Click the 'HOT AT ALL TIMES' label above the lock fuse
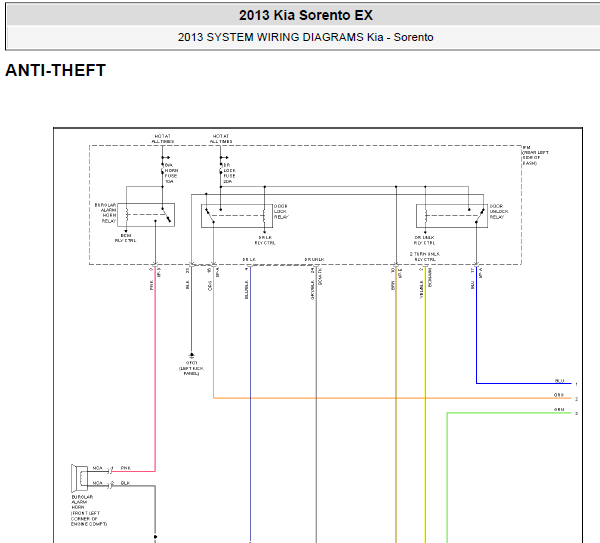Screen dimensions: 600x543 (221, 139)
